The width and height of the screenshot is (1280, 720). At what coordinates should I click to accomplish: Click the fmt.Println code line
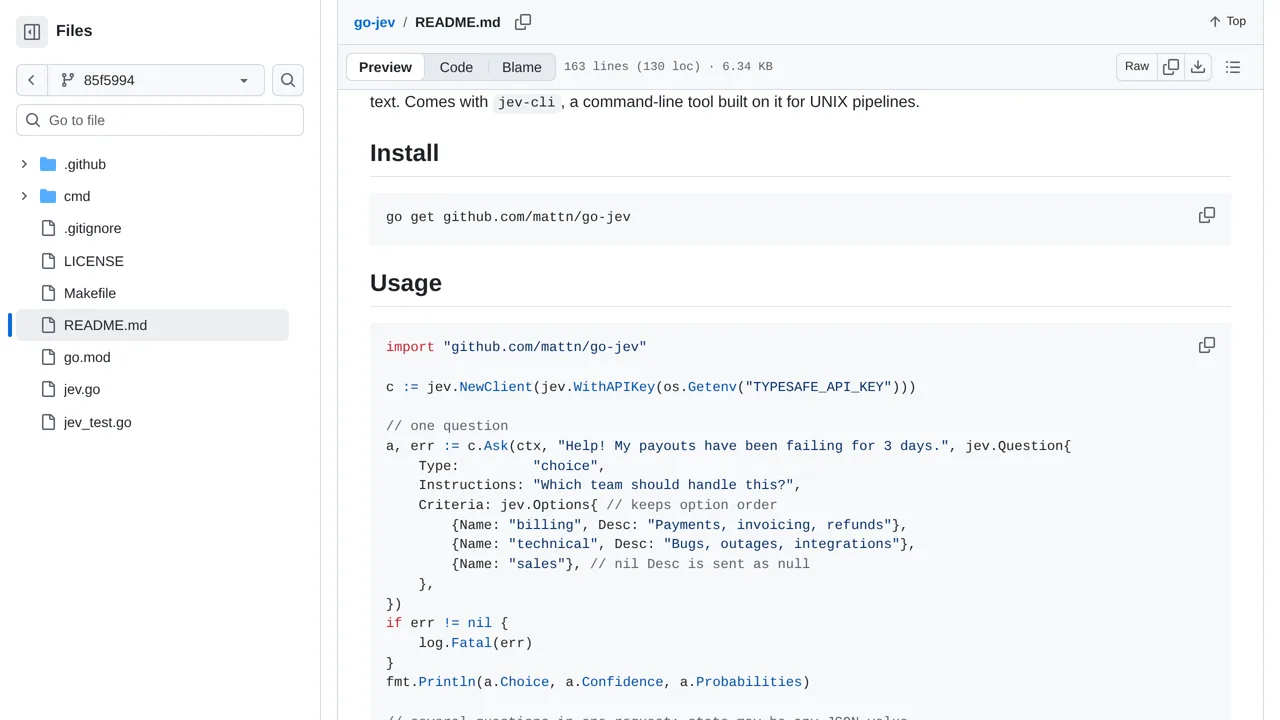pyautogui.click(x=598, y=682)
